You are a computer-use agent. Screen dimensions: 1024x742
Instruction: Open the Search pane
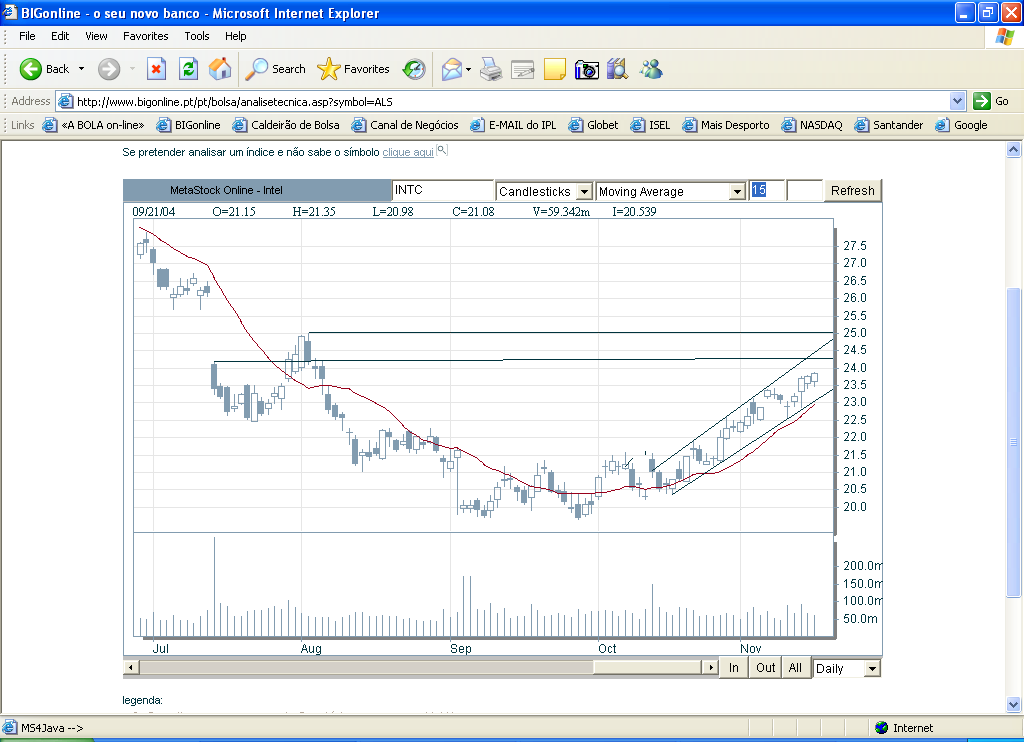[276, 69]
